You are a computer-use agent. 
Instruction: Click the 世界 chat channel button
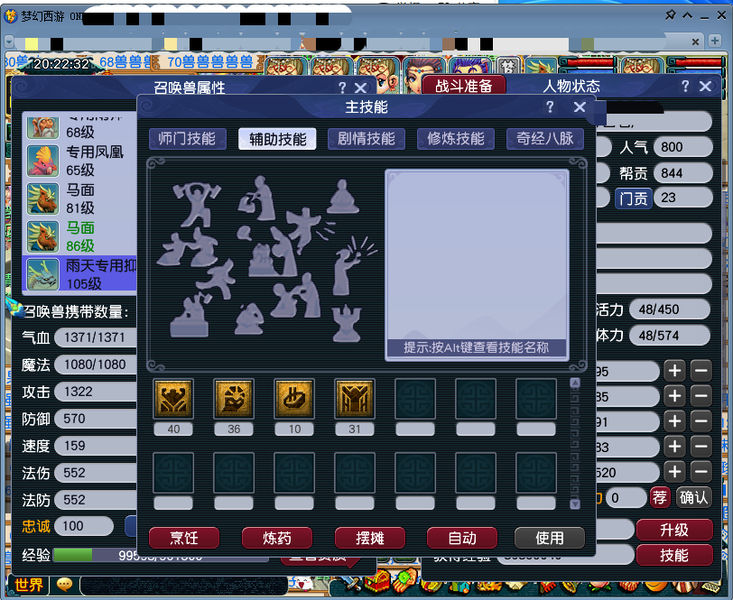point(28,585)
